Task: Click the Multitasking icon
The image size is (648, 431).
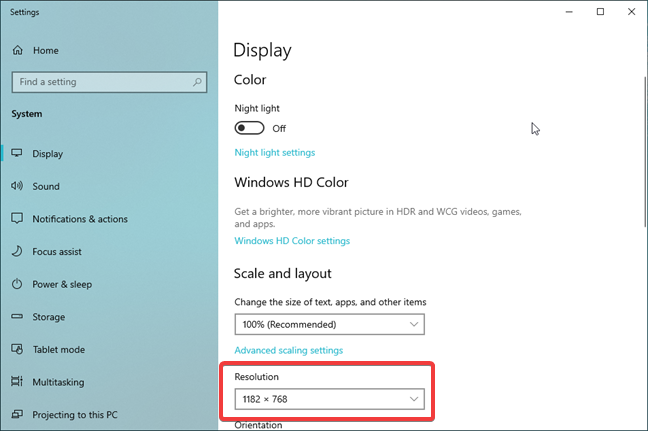Action: [x=17, y=381]
